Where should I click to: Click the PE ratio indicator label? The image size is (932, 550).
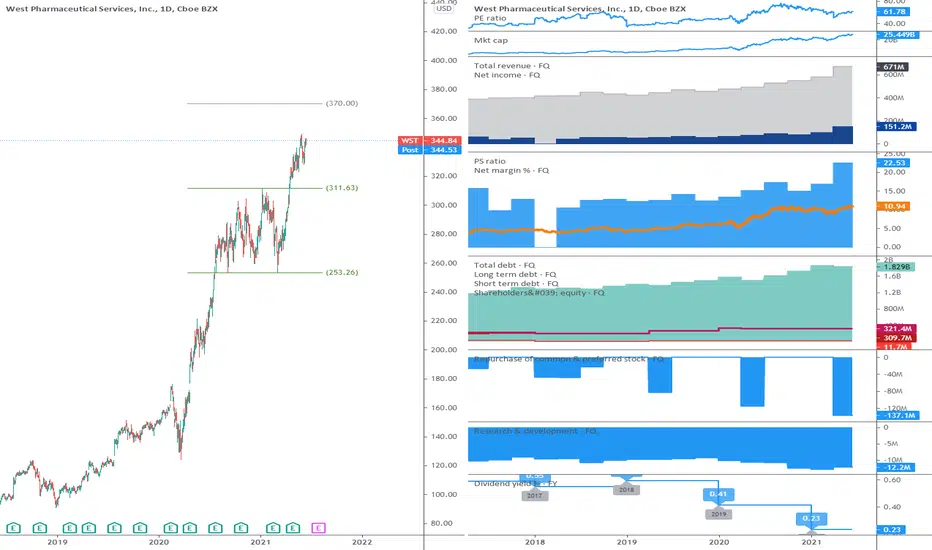pyautogui.click(x=490, y=18)
